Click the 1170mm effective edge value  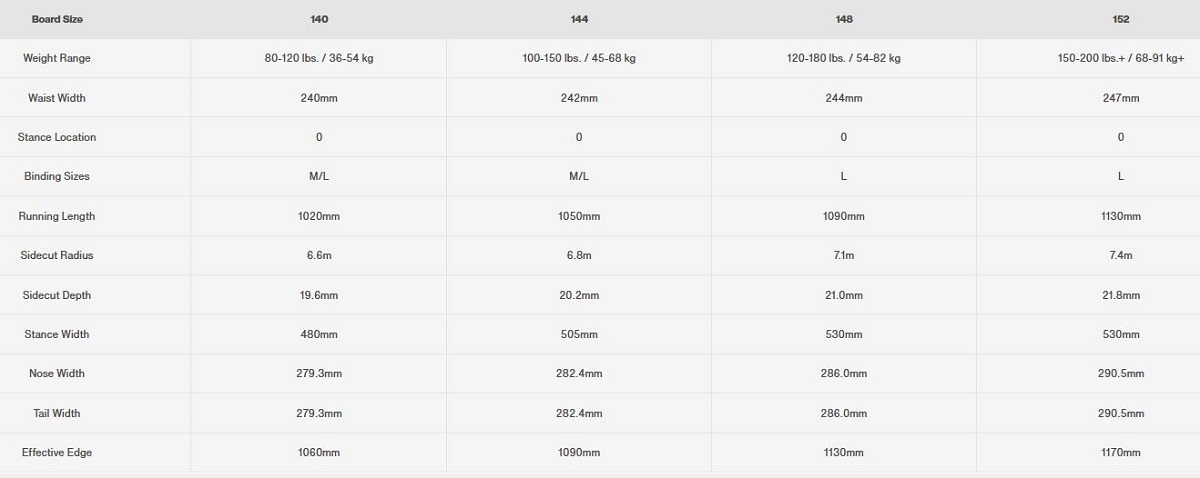tap(1121, 452)
